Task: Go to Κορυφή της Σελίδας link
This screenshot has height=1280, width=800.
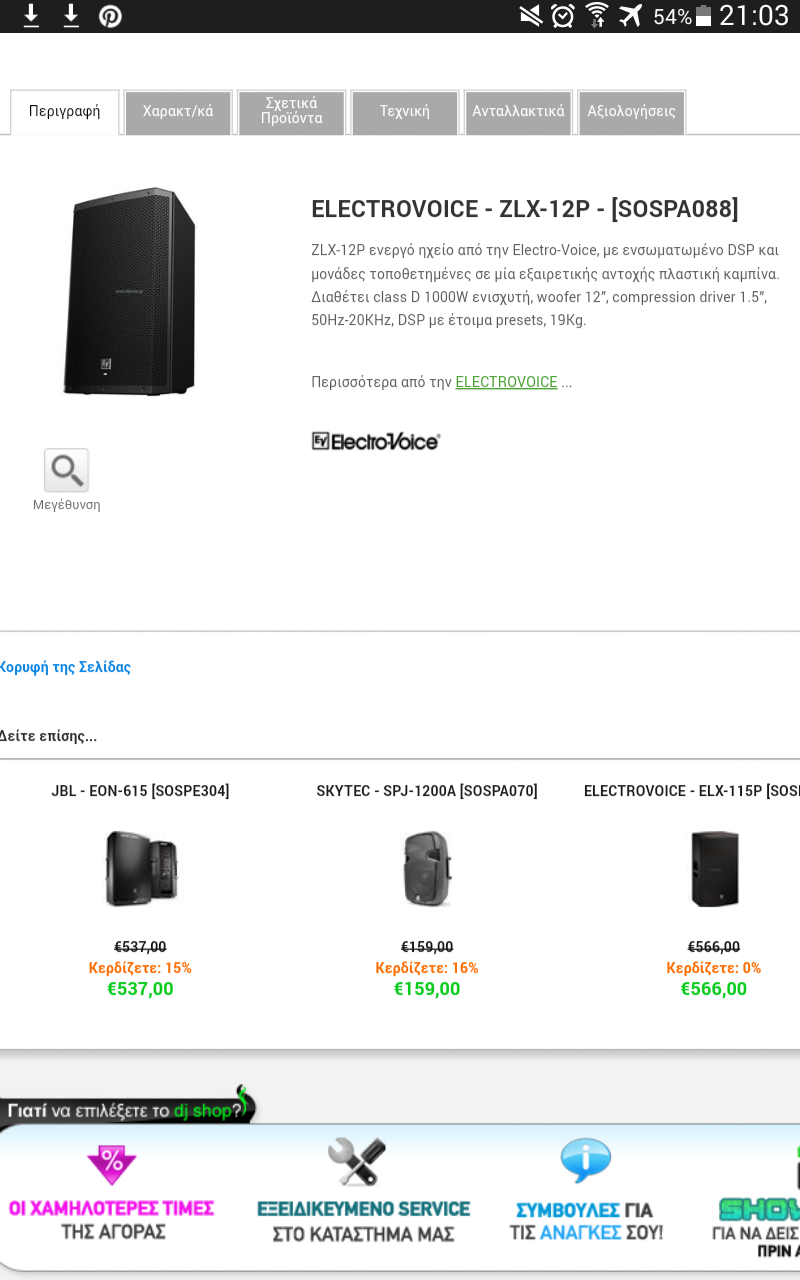Action: click(x=65, y=667)
